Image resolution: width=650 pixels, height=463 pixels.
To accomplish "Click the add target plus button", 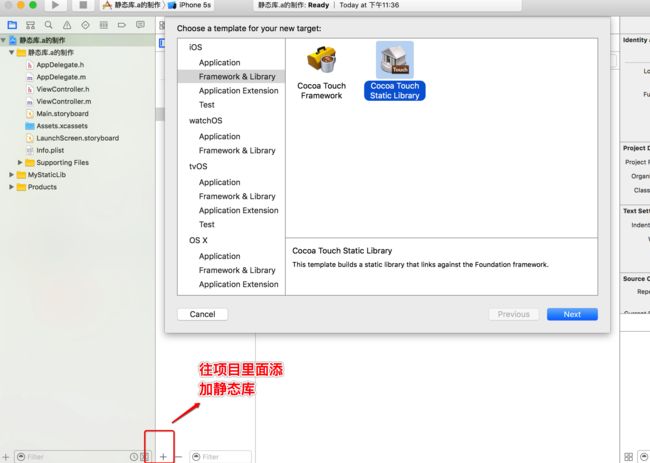I will [x=163, y=456].
